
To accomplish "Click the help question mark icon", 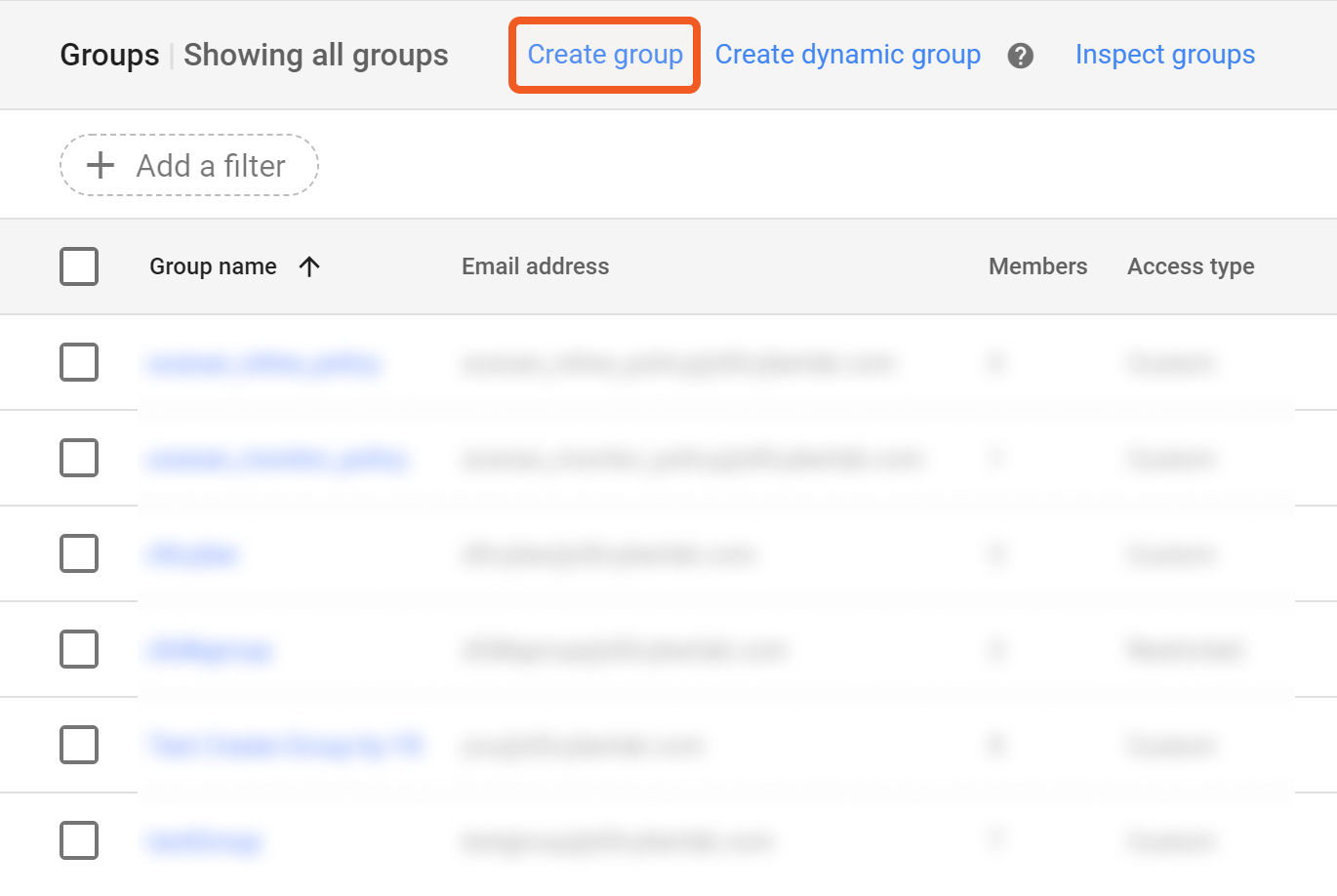I will [x=1021, y=56].
